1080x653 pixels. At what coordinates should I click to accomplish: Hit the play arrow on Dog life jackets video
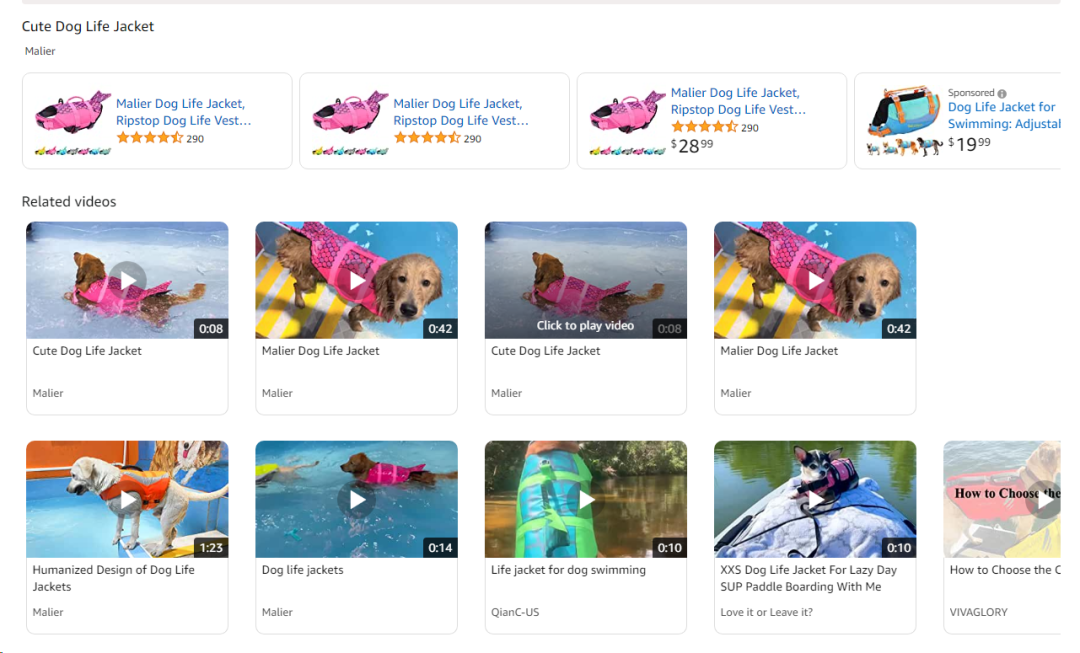[357, 499]
